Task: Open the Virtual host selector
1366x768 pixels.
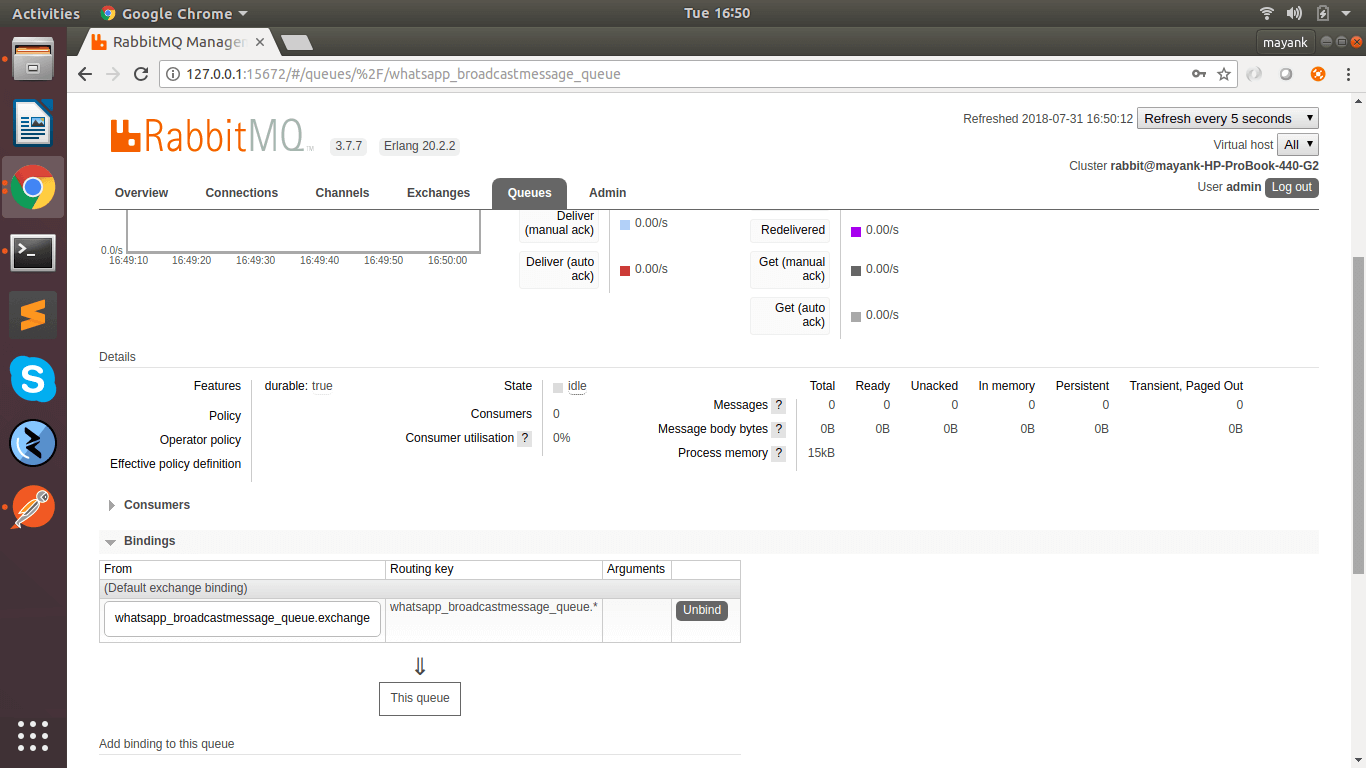Action: 1298,145
